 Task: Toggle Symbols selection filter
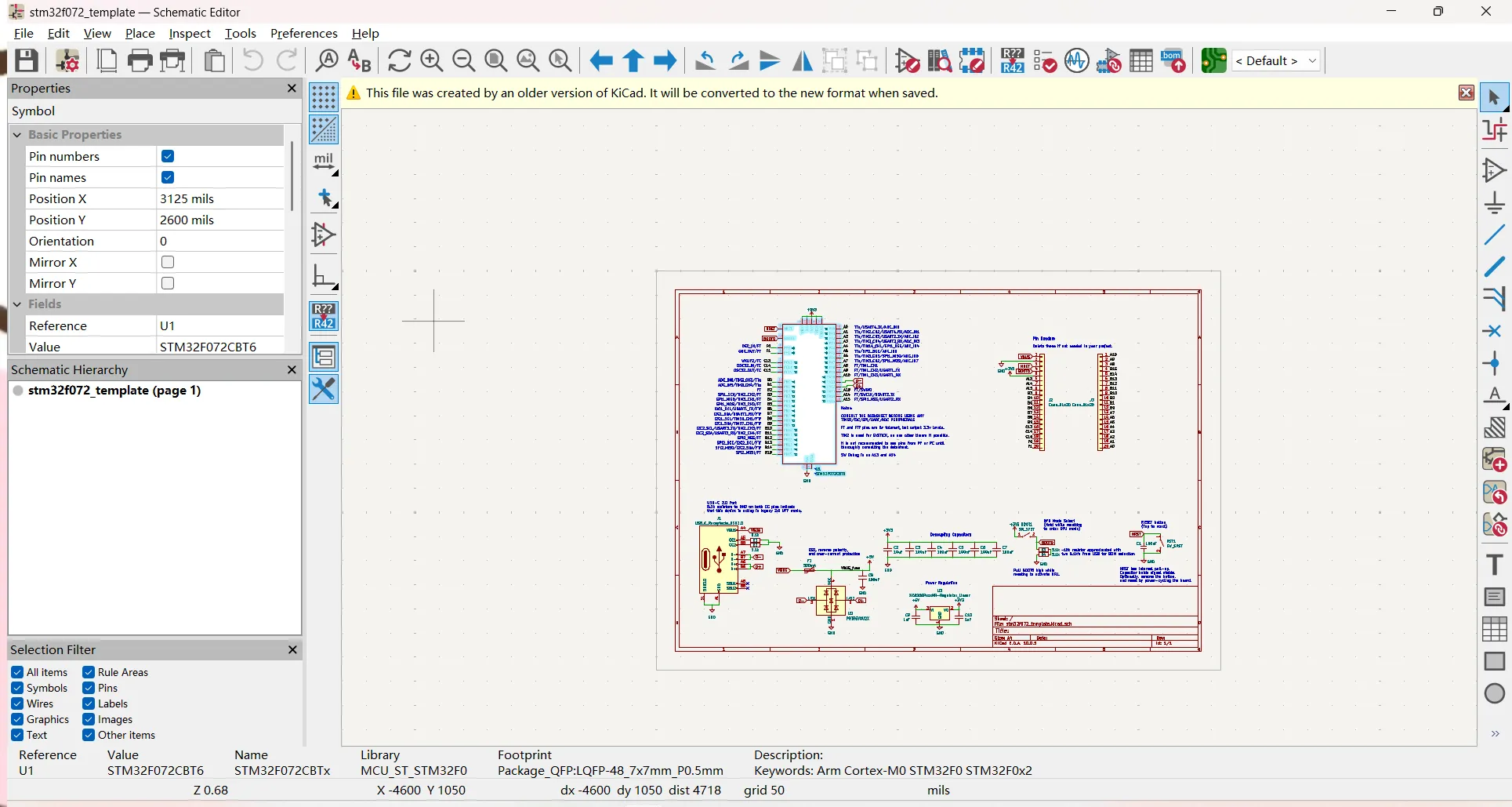pos(17,688)
